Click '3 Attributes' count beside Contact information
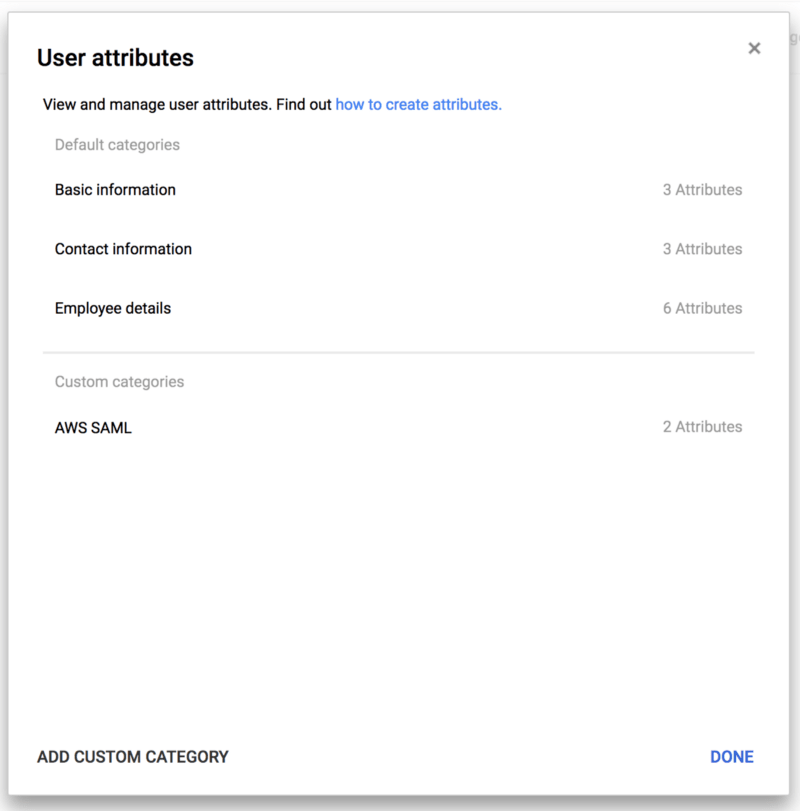 702,249
